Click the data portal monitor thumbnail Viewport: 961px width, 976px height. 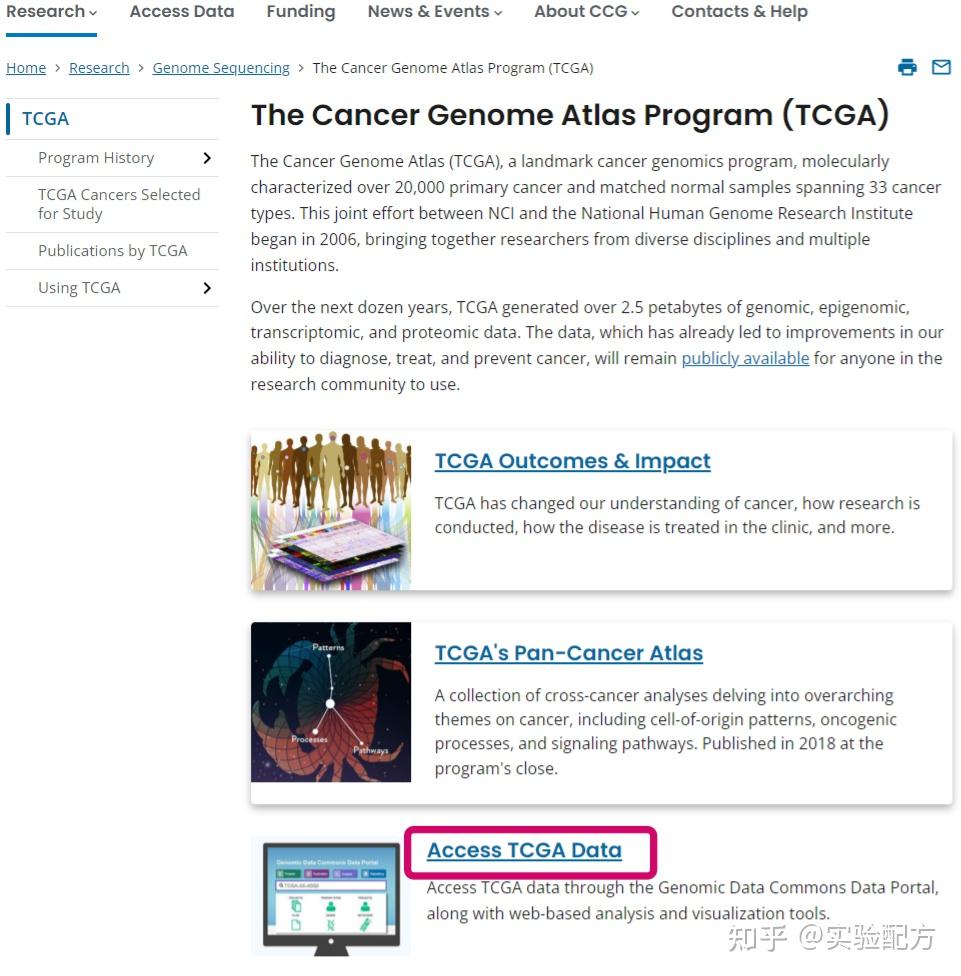coord(330,896)
